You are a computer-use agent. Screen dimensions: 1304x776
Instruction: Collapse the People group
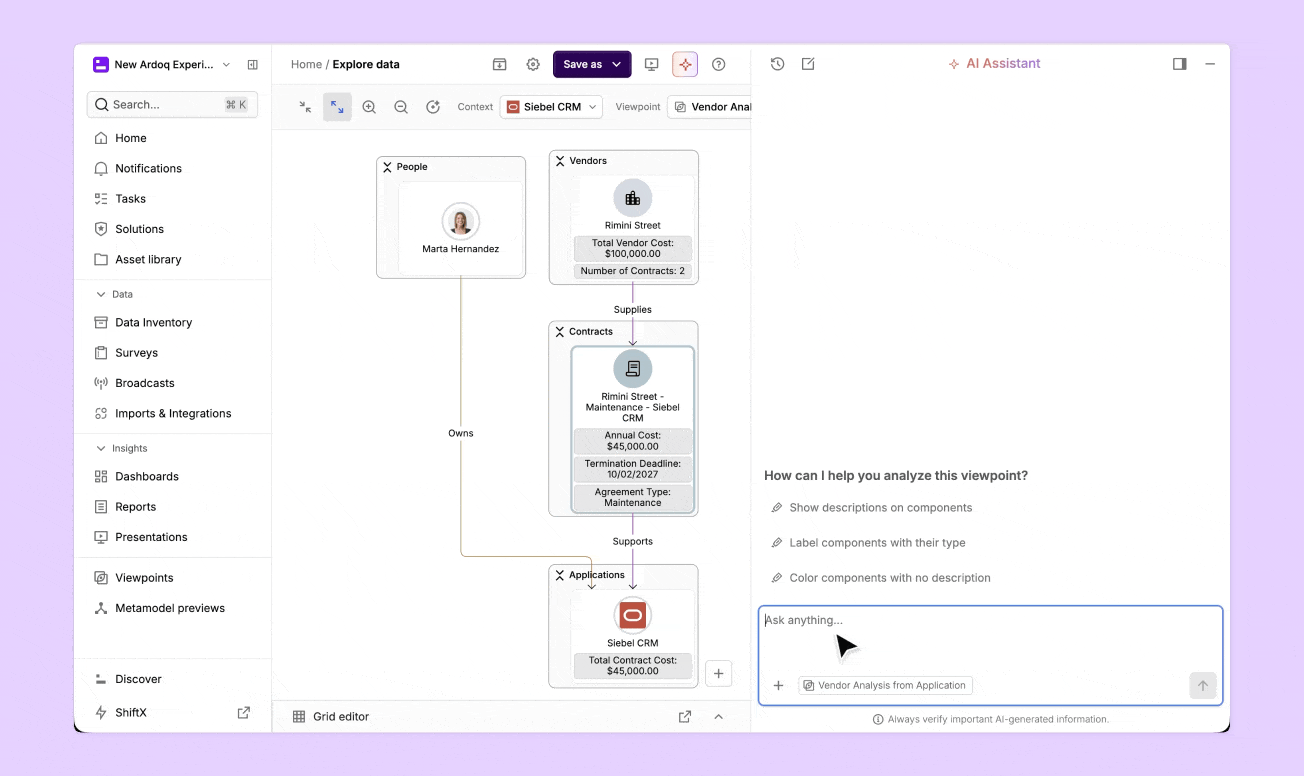coord(387,167)
